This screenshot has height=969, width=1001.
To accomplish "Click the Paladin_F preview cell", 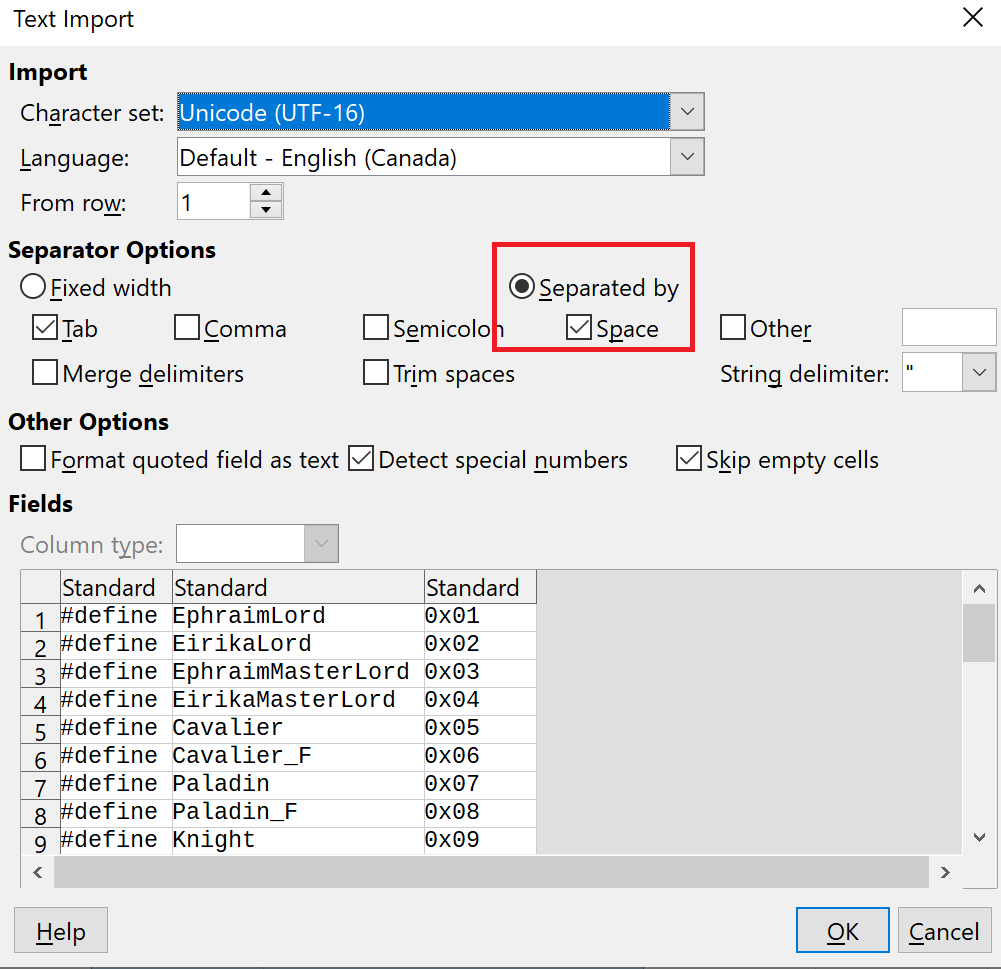I will (x=298, y=812).
